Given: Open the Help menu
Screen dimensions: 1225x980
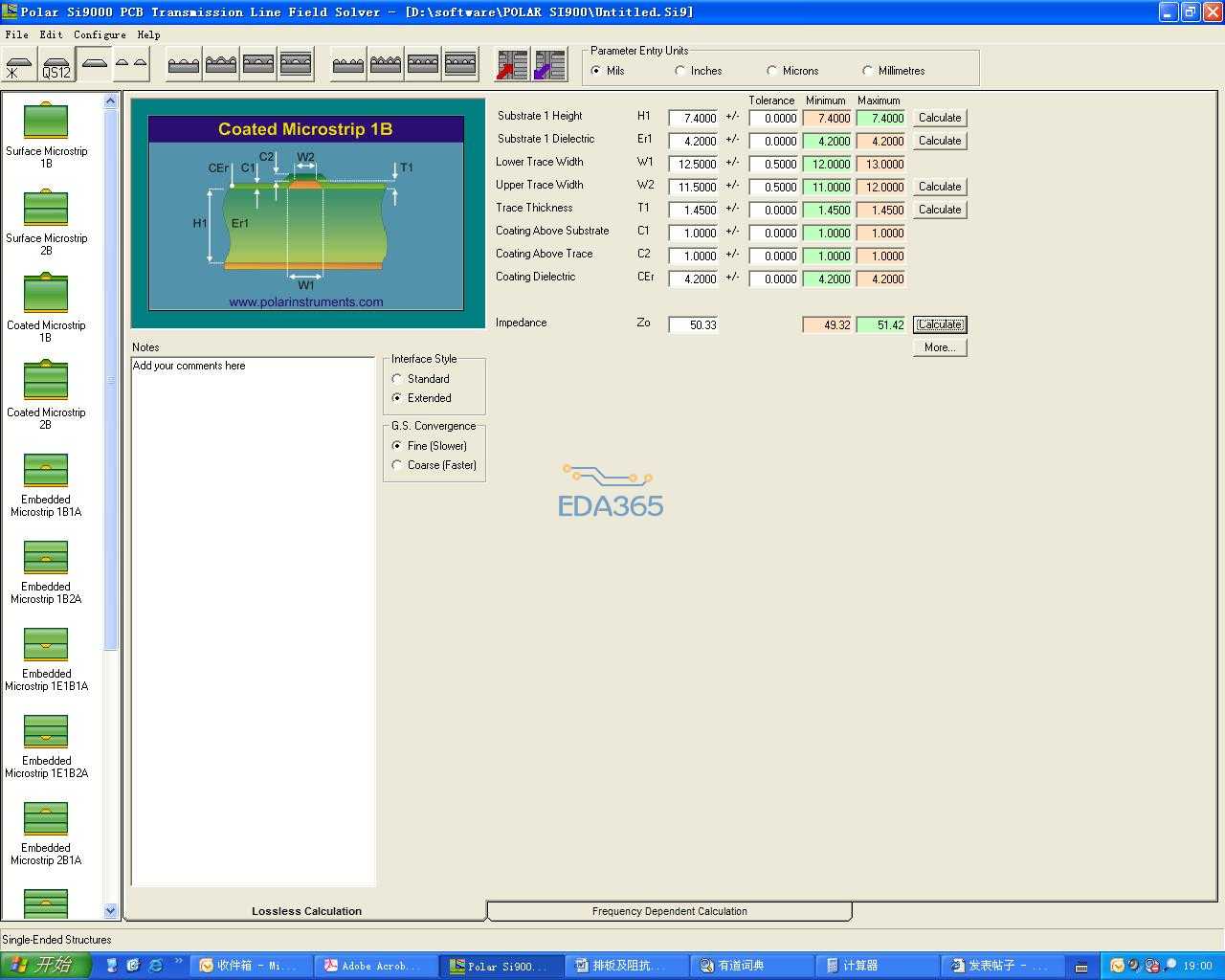Looking at the screenshot, I should coord(148,34).
